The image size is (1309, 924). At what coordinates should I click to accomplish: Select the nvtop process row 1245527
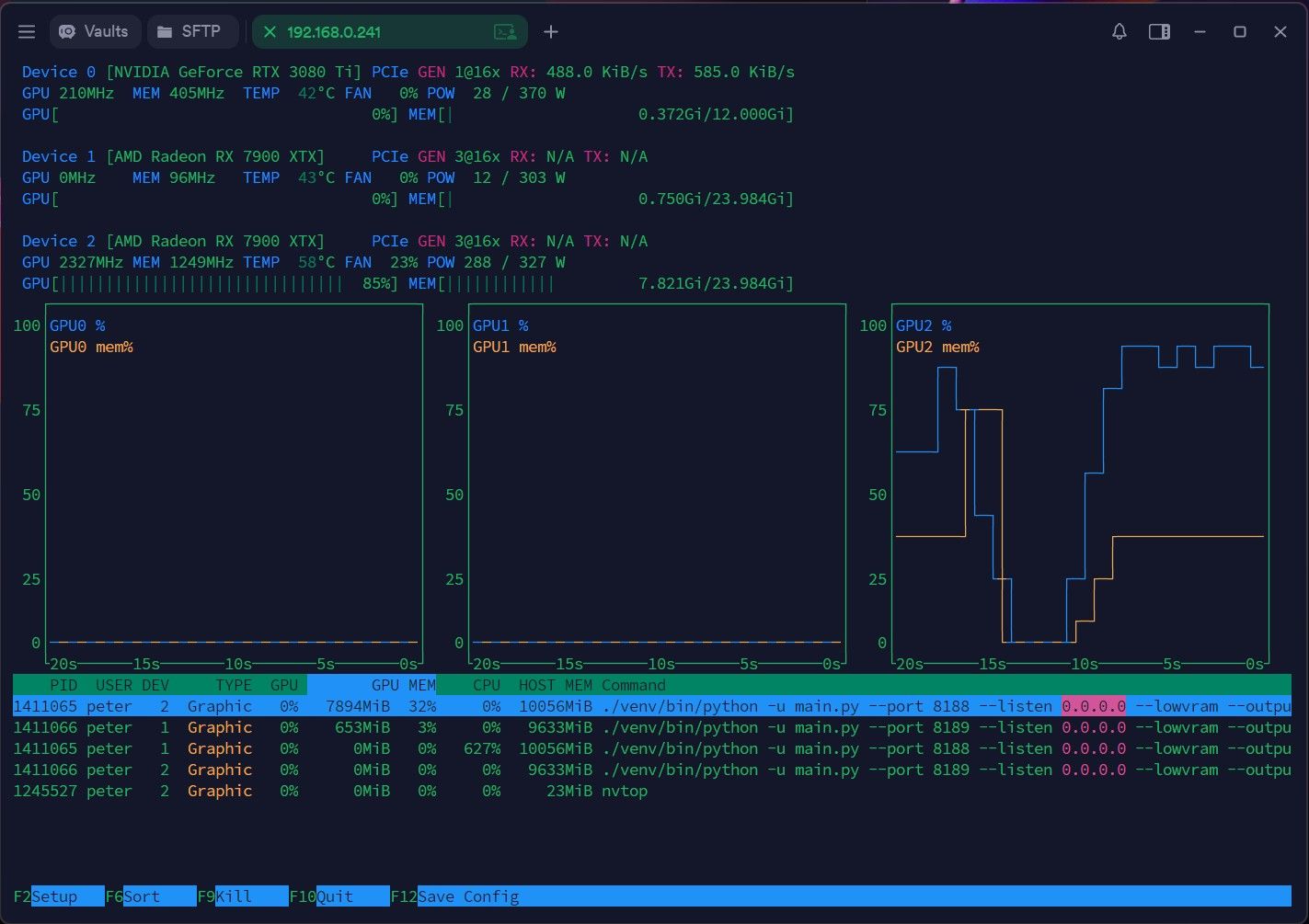coord(651,791)
